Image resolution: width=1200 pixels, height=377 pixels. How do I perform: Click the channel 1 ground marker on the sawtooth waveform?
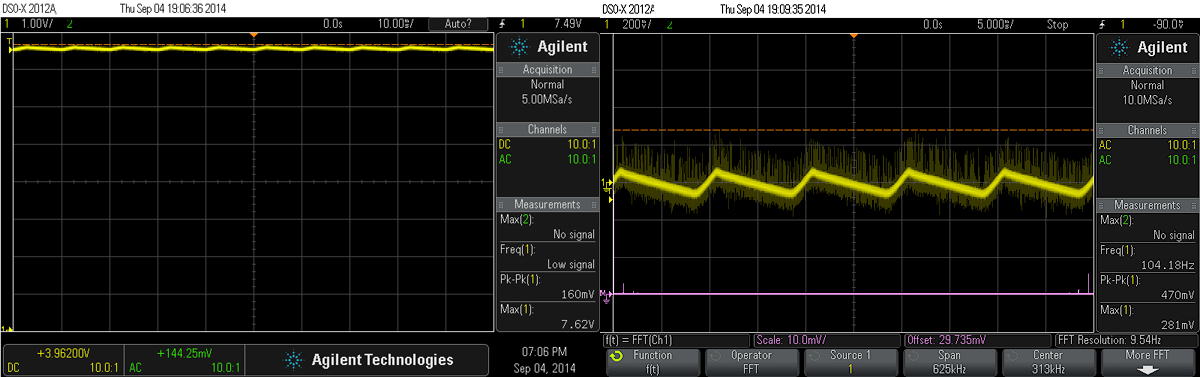click(x=606, y=184)
